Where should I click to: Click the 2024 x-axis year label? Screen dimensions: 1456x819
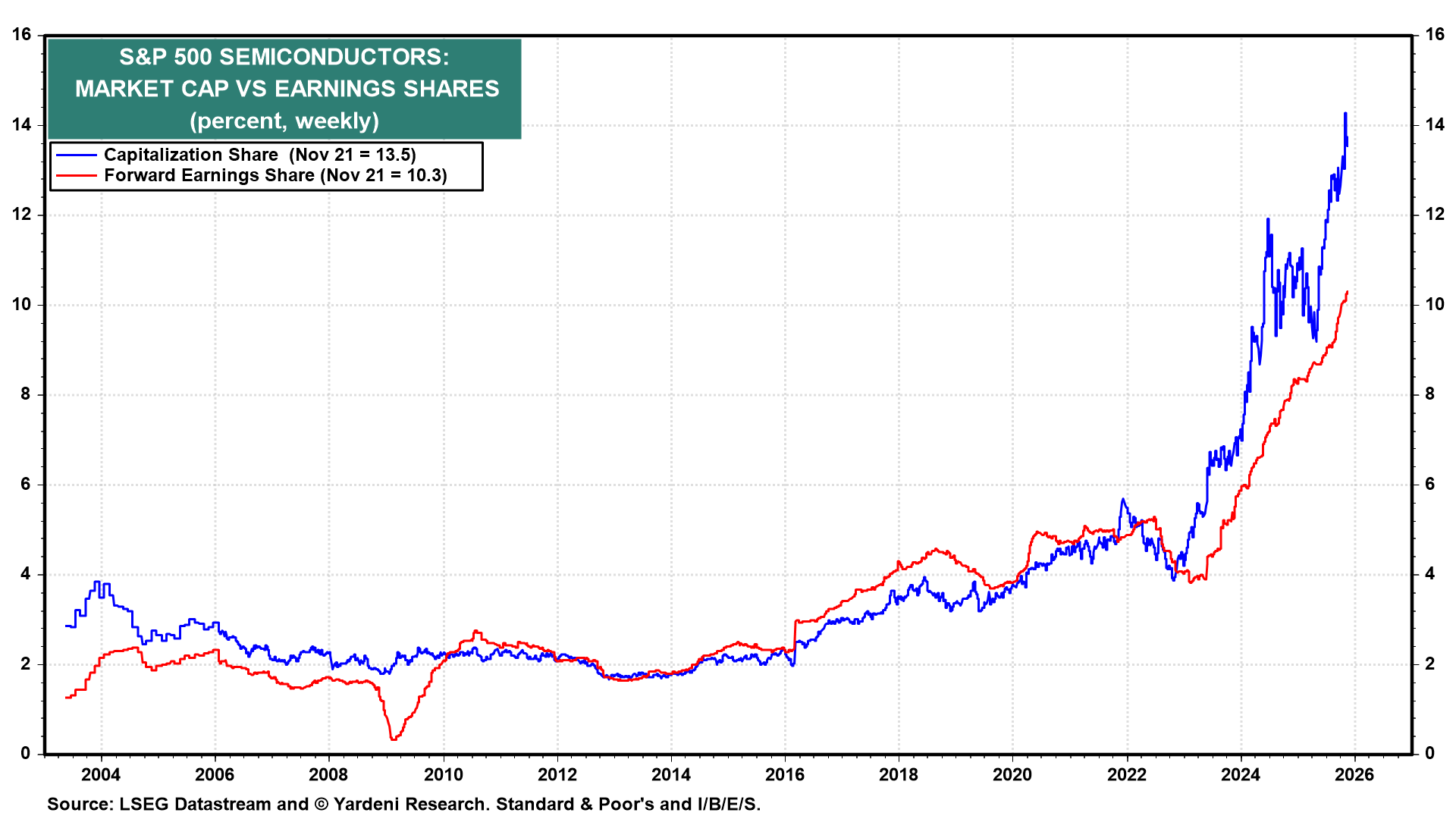pos(1241,775)
